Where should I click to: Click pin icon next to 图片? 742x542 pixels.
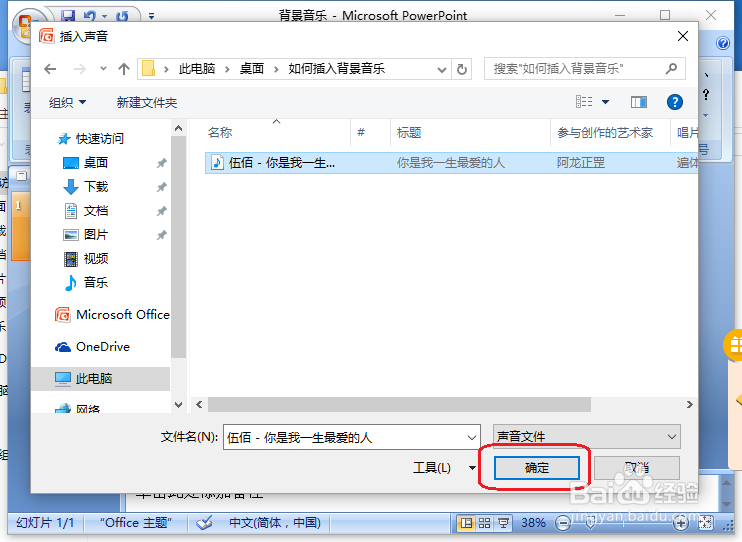(161, 235)
